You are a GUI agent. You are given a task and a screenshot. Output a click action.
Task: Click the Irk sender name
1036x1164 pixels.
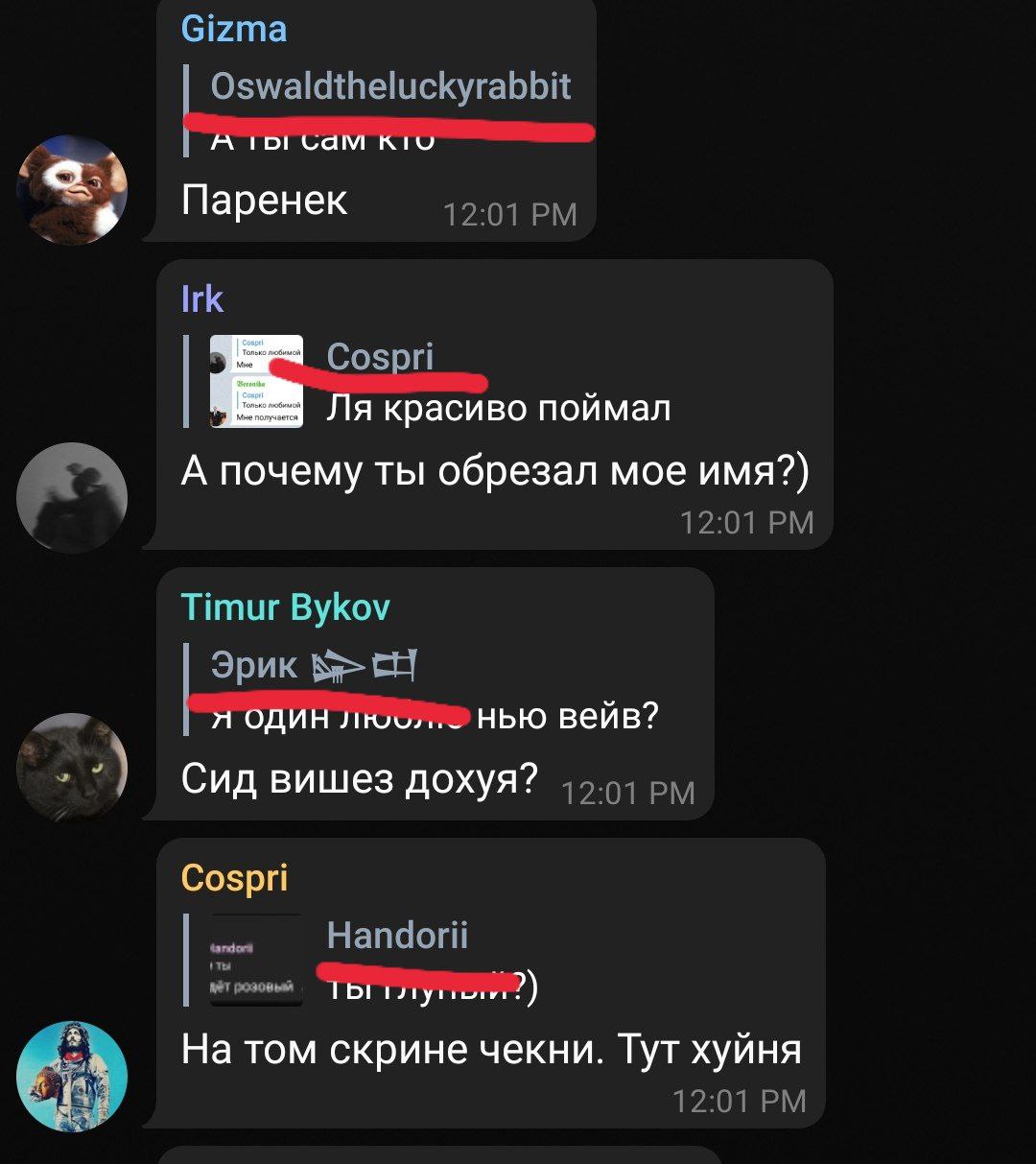[x=201, y=299]
